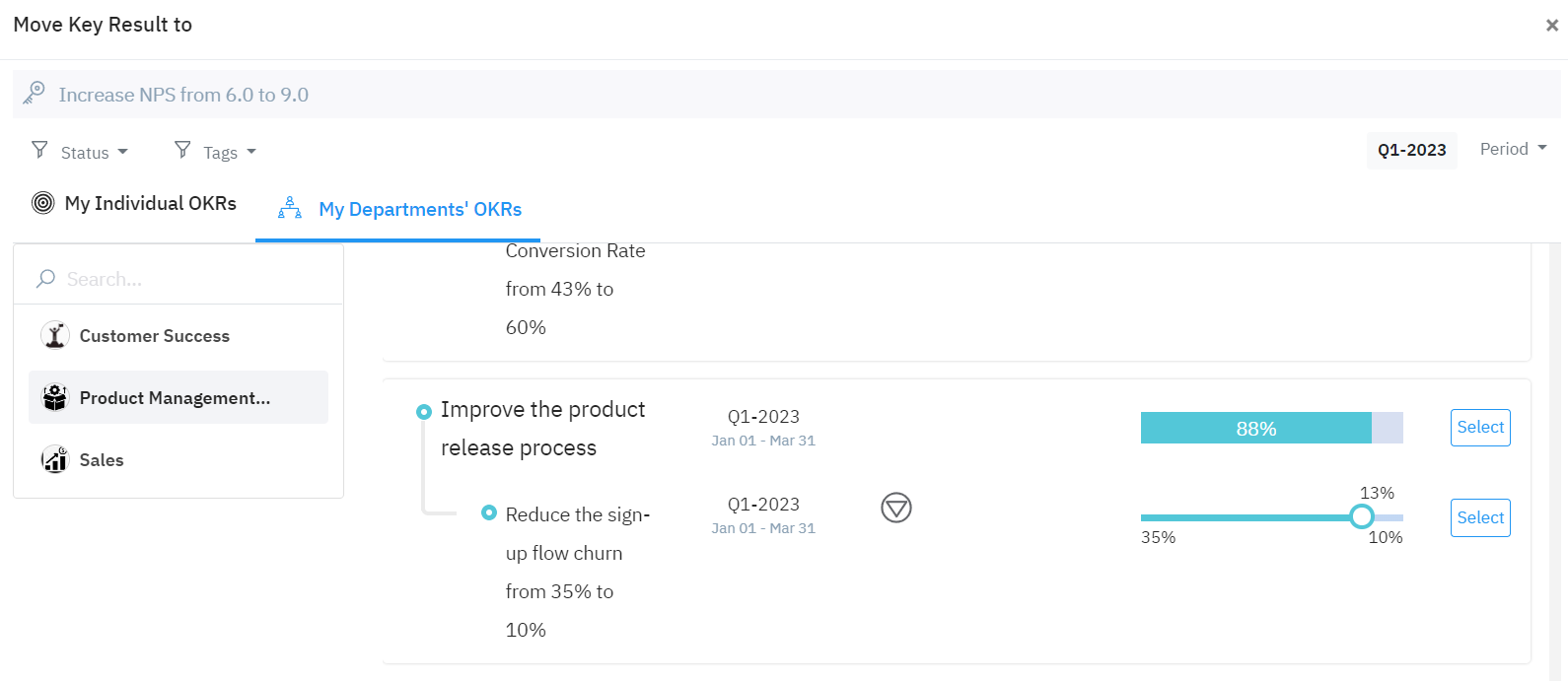
Task: Select the Improve the product release process objective
Action: (x=1479, y=428)
